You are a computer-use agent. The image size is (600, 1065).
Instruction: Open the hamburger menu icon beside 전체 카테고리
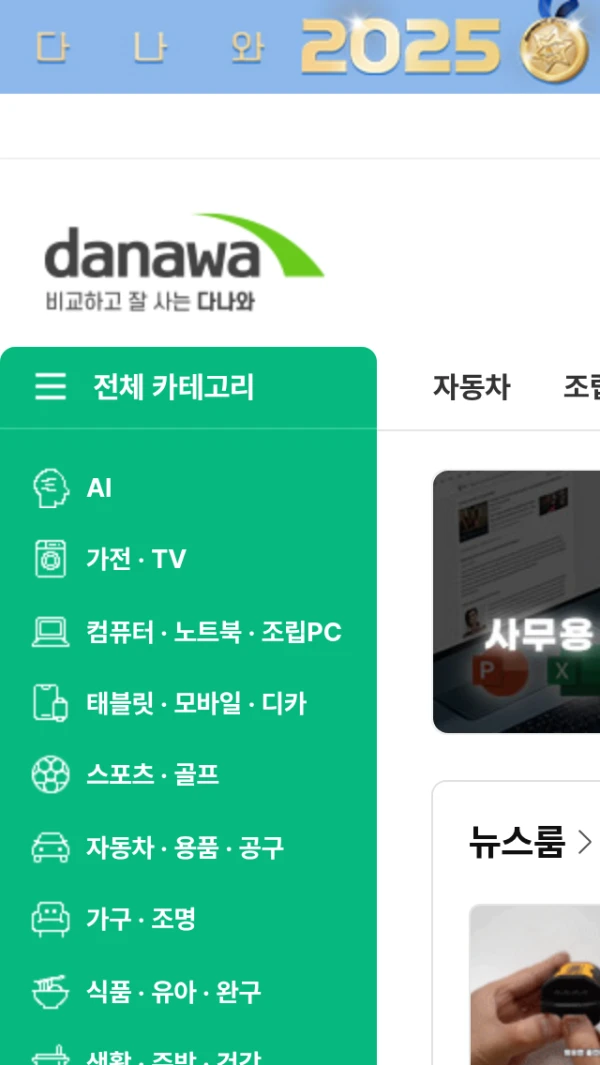click(51, 386)
